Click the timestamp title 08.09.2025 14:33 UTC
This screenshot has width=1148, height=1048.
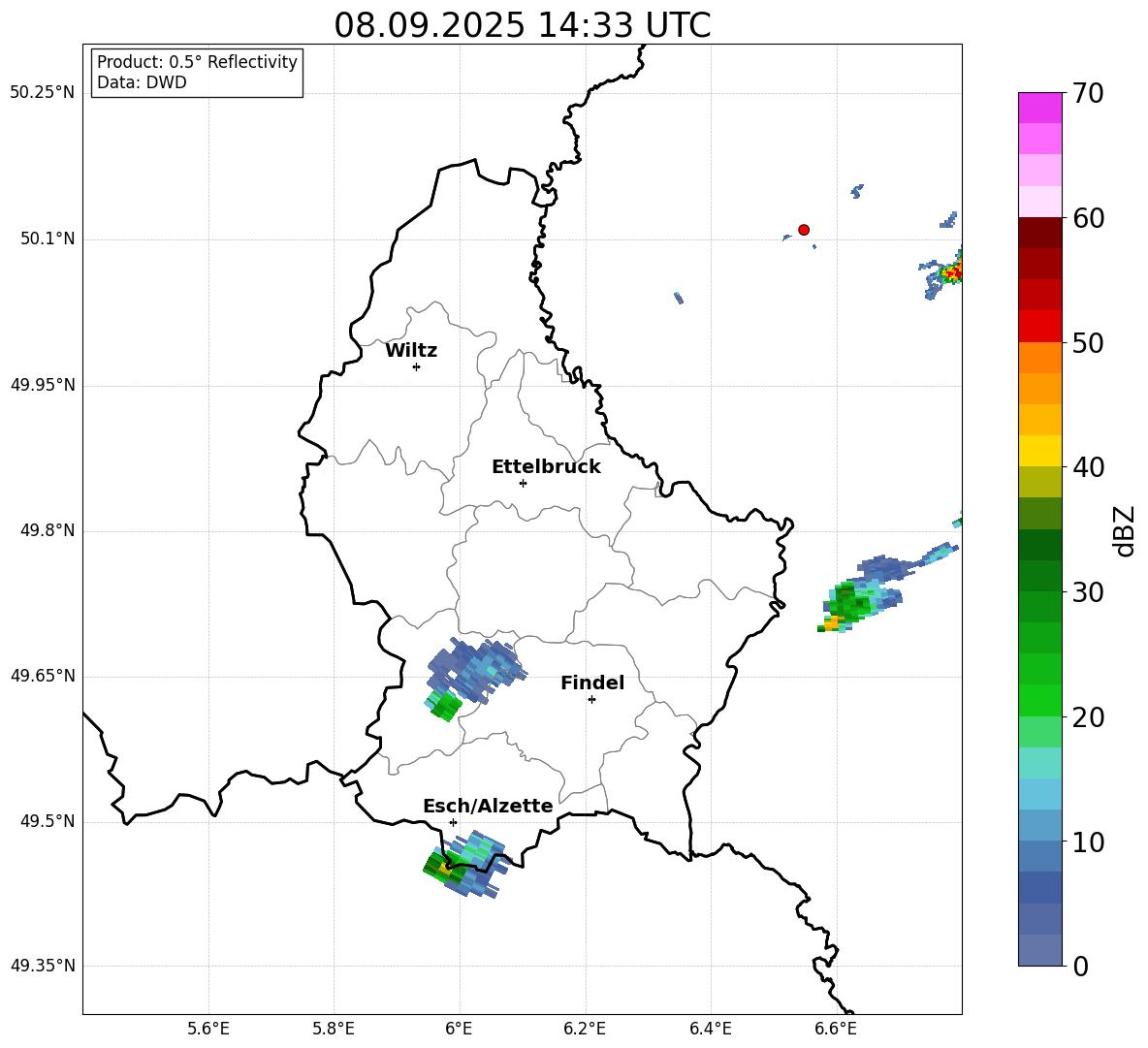click(x=522, y=25)
